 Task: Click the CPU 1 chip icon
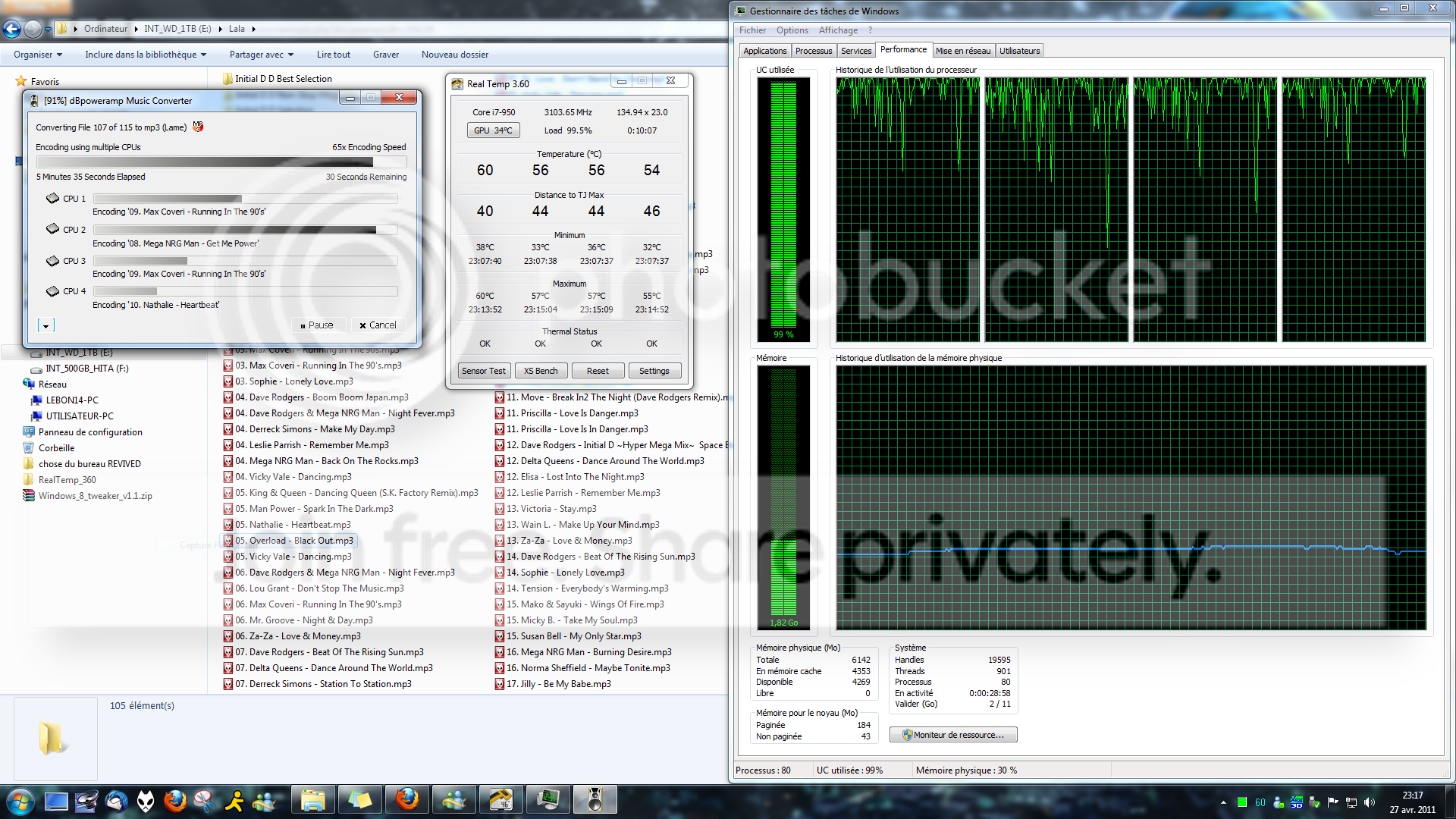pyautogui.click(x=52, y=199)
